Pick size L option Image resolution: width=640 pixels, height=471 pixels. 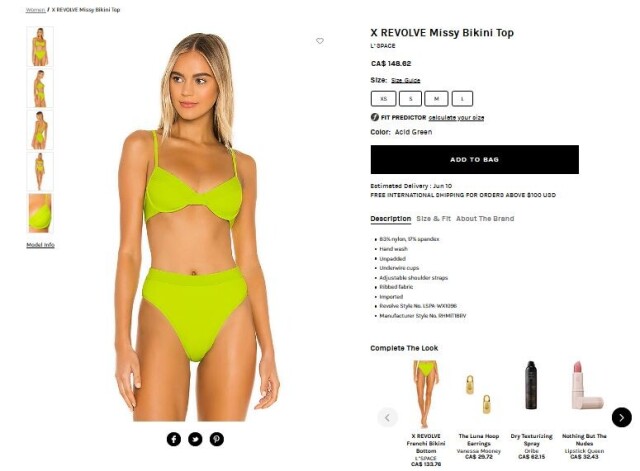point(462,99)
